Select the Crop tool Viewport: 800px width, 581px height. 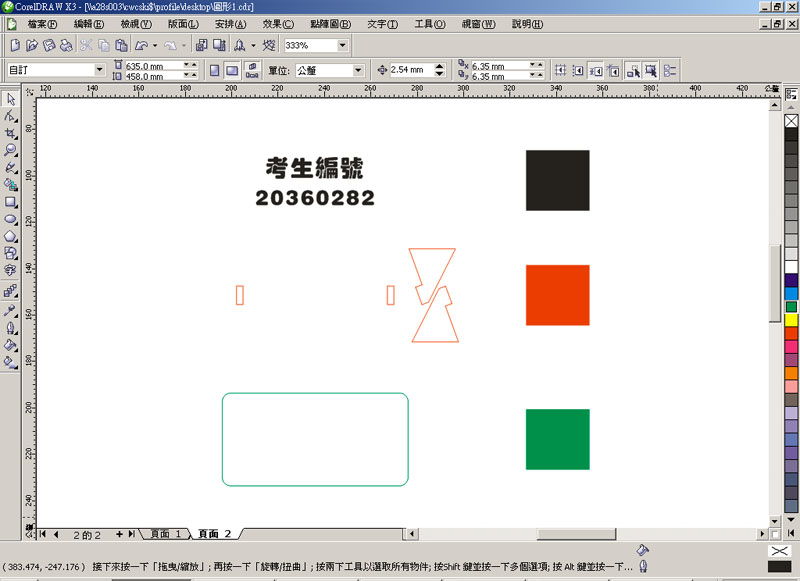tap(10, 133)
